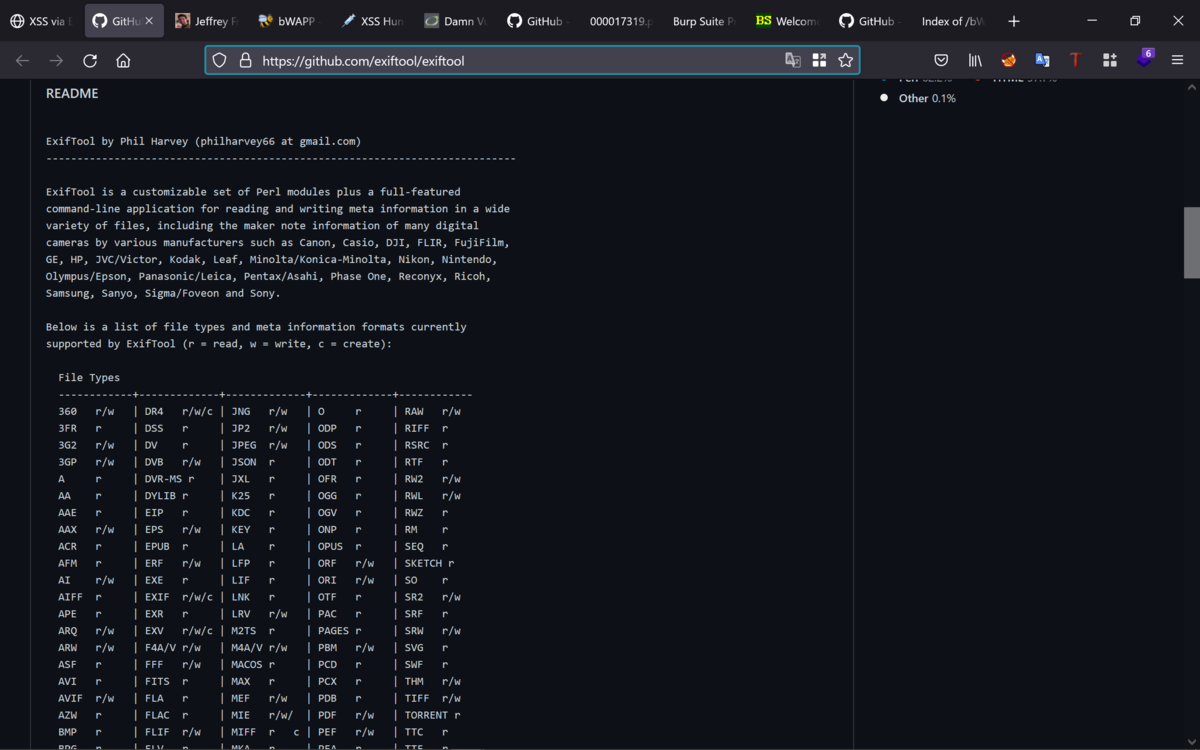
Task: Open a new browser tab
Action: click(x=1014, y=21)
